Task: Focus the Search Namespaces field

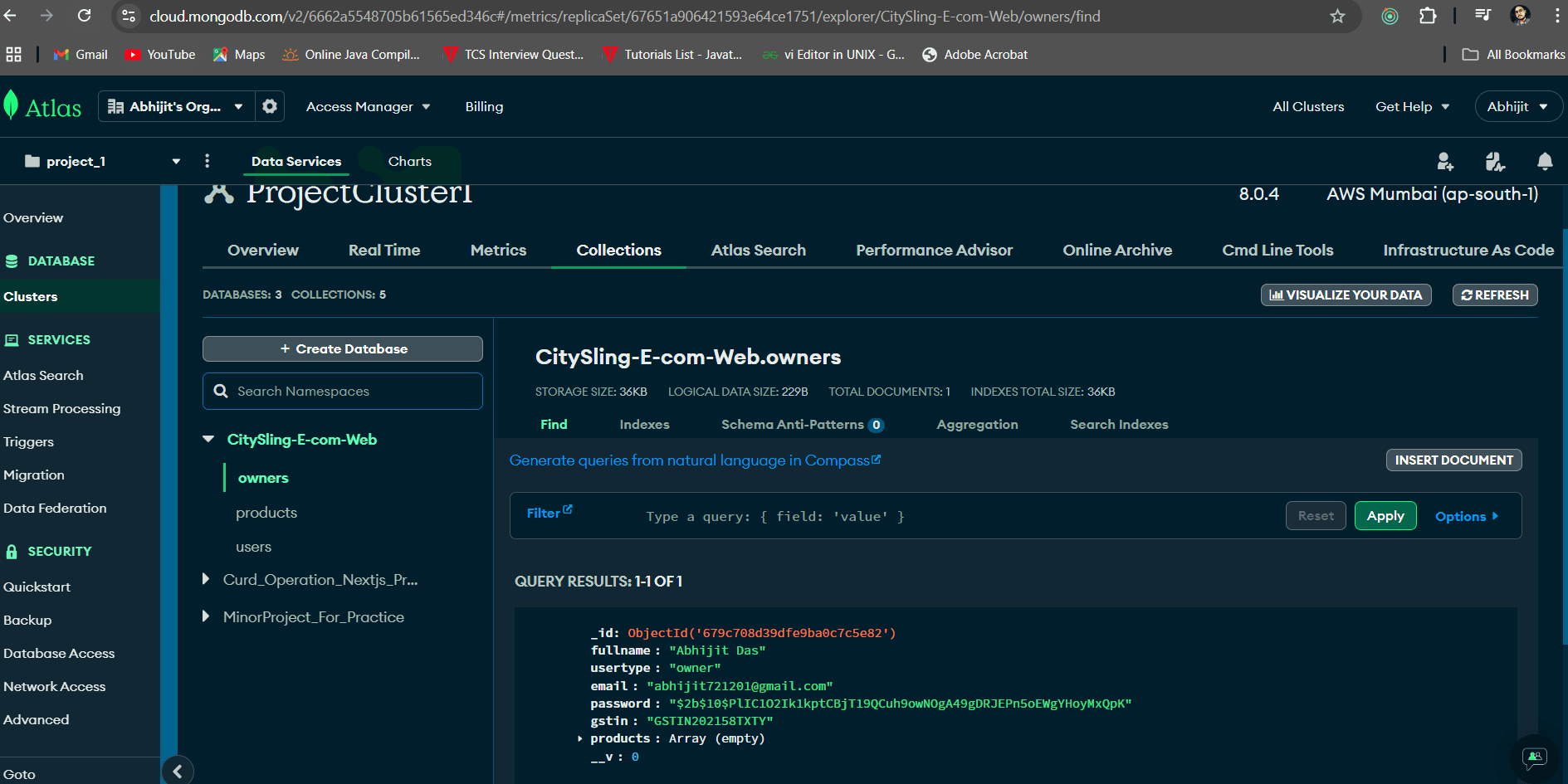Action: click(343, 391)
